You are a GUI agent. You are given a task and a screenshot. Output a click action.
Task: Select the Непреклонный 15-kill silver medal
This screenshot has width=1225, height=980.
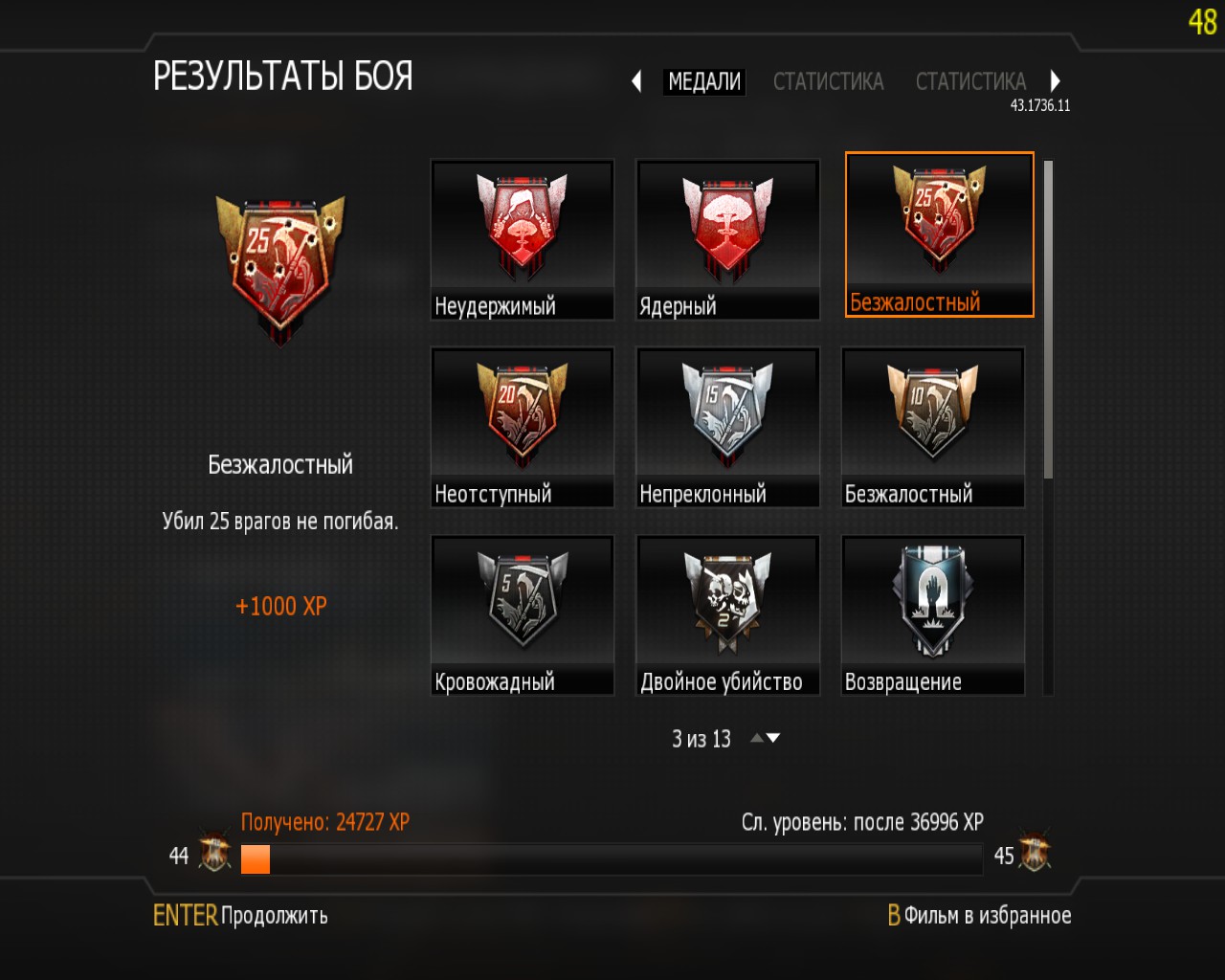point(727,427)
